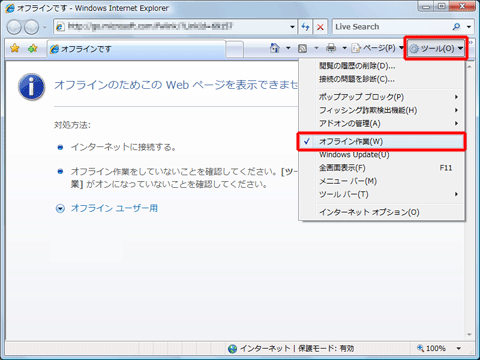Select Windows Update(U) from the menu
This screenshot has width=480, height=360.
[382, 155]
